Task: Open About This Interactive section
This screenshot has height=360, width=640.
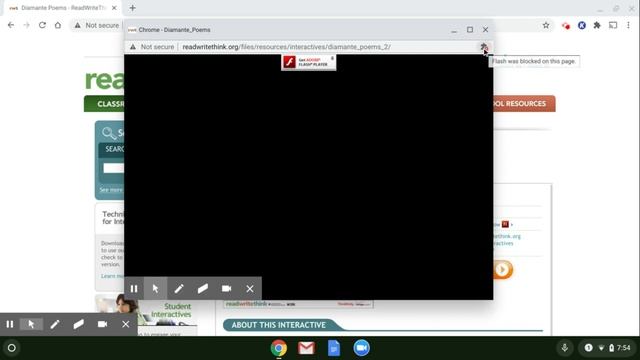Action: coord(279,325)
